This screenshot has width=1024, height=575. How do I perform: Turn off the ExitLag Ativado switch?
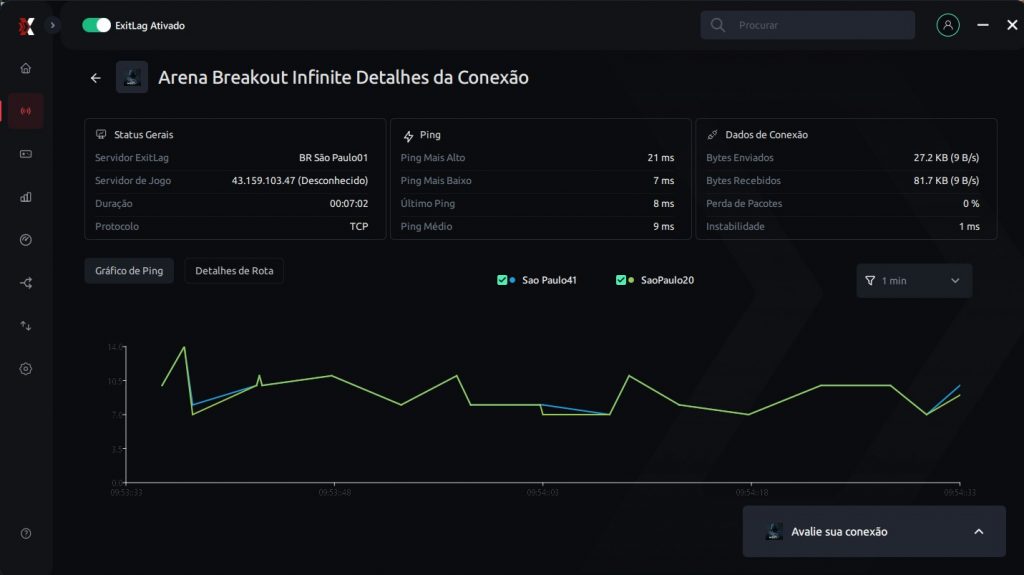pos(96,25)
